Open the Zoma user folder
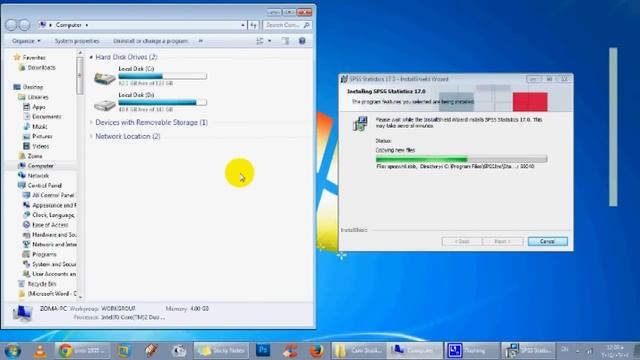The width and height of the screenshot is (640, 360). 35,156
